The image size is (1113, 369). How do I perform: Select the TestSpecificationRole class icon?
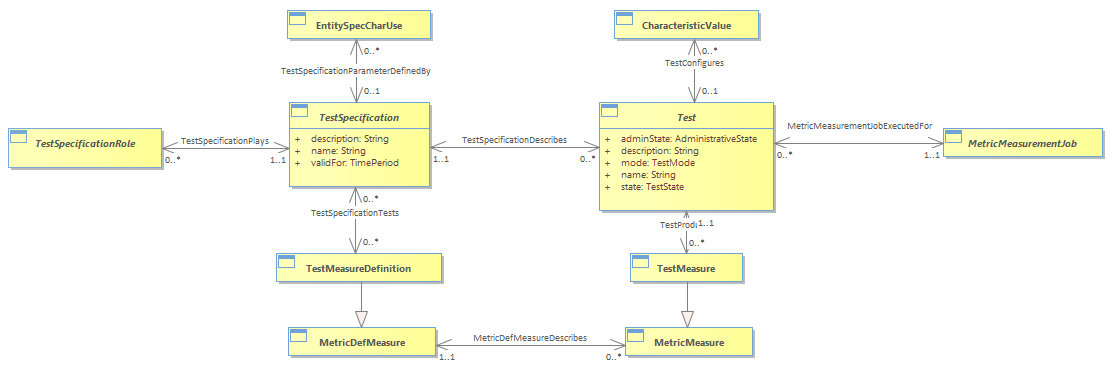tap(19, 136)
